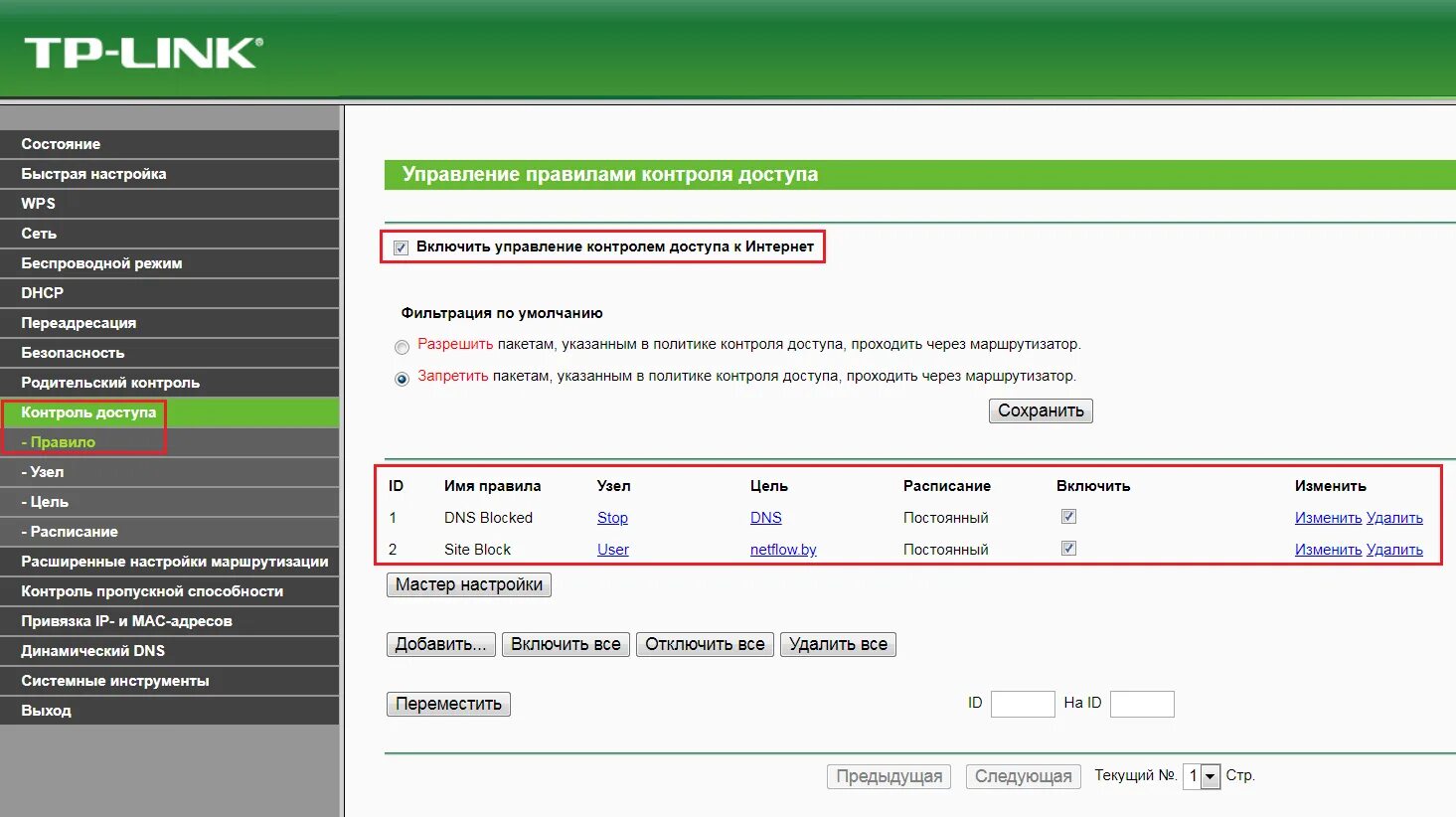The height and width of the screenshot is (817, 1456).
Task: Click the Переместить button
Action: [449, 704]
